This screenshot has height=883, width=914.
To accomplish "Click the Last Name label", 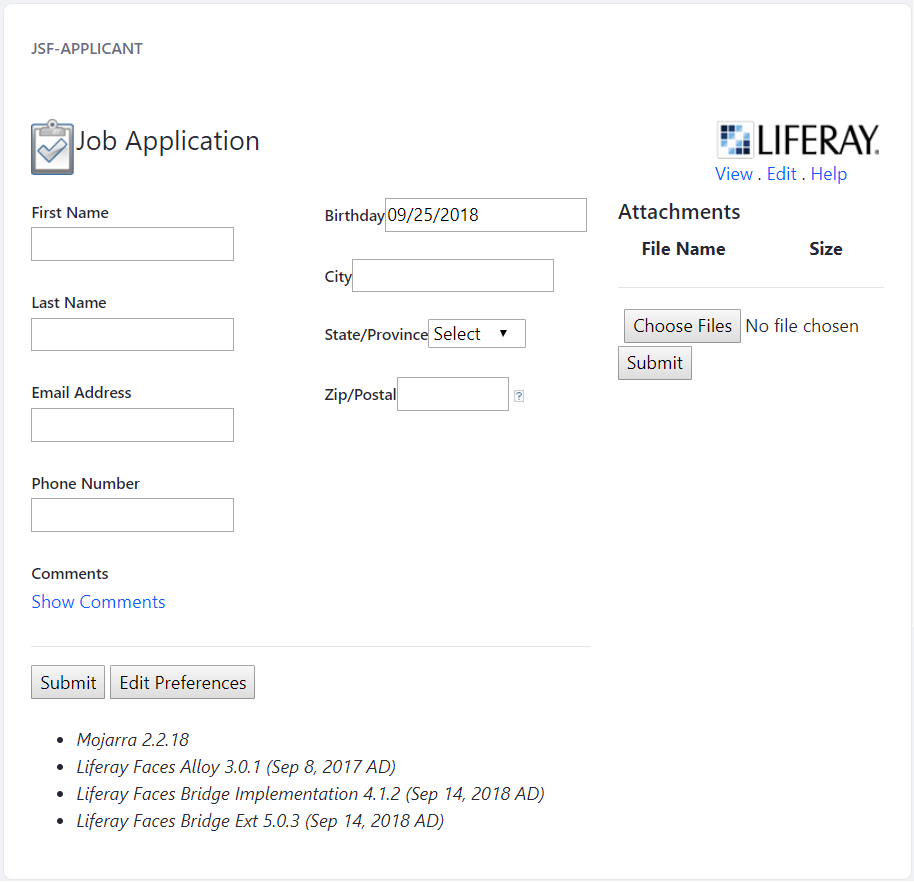I will click(x=69, y=303).
